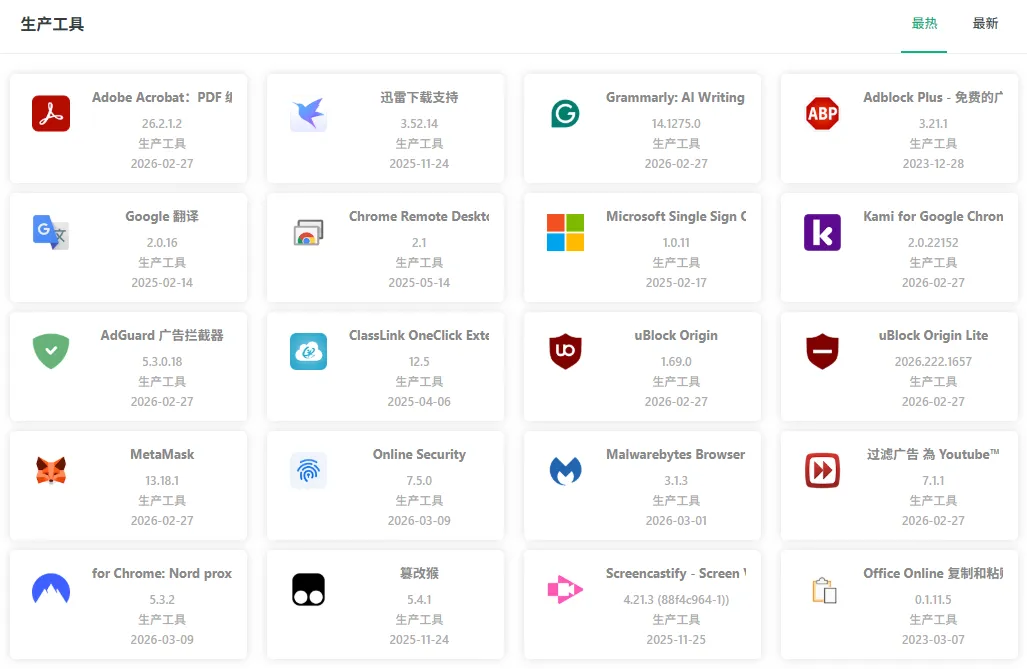Click the Office Online 复制和粘贴 title
Viewport: 1027px width, 669px height.
(933, 573)
